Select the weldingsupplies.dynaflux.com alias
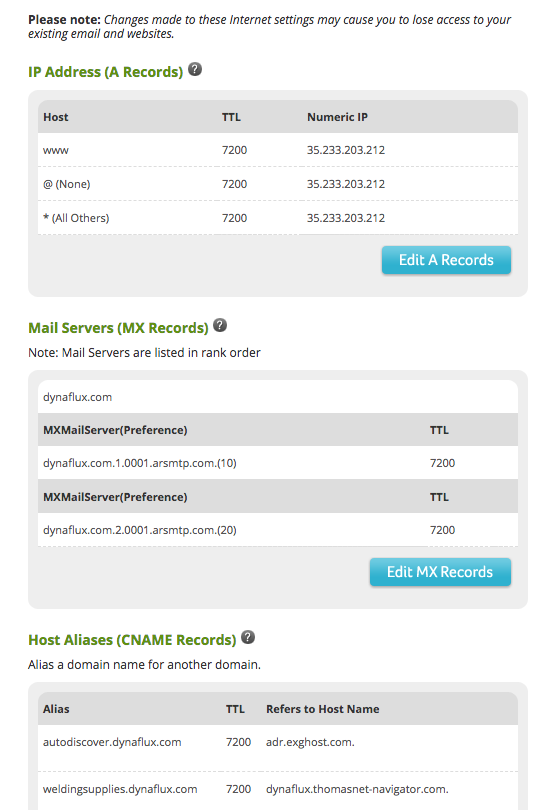The width and height of the screenshot is (557, 810). tap(120, 789)
